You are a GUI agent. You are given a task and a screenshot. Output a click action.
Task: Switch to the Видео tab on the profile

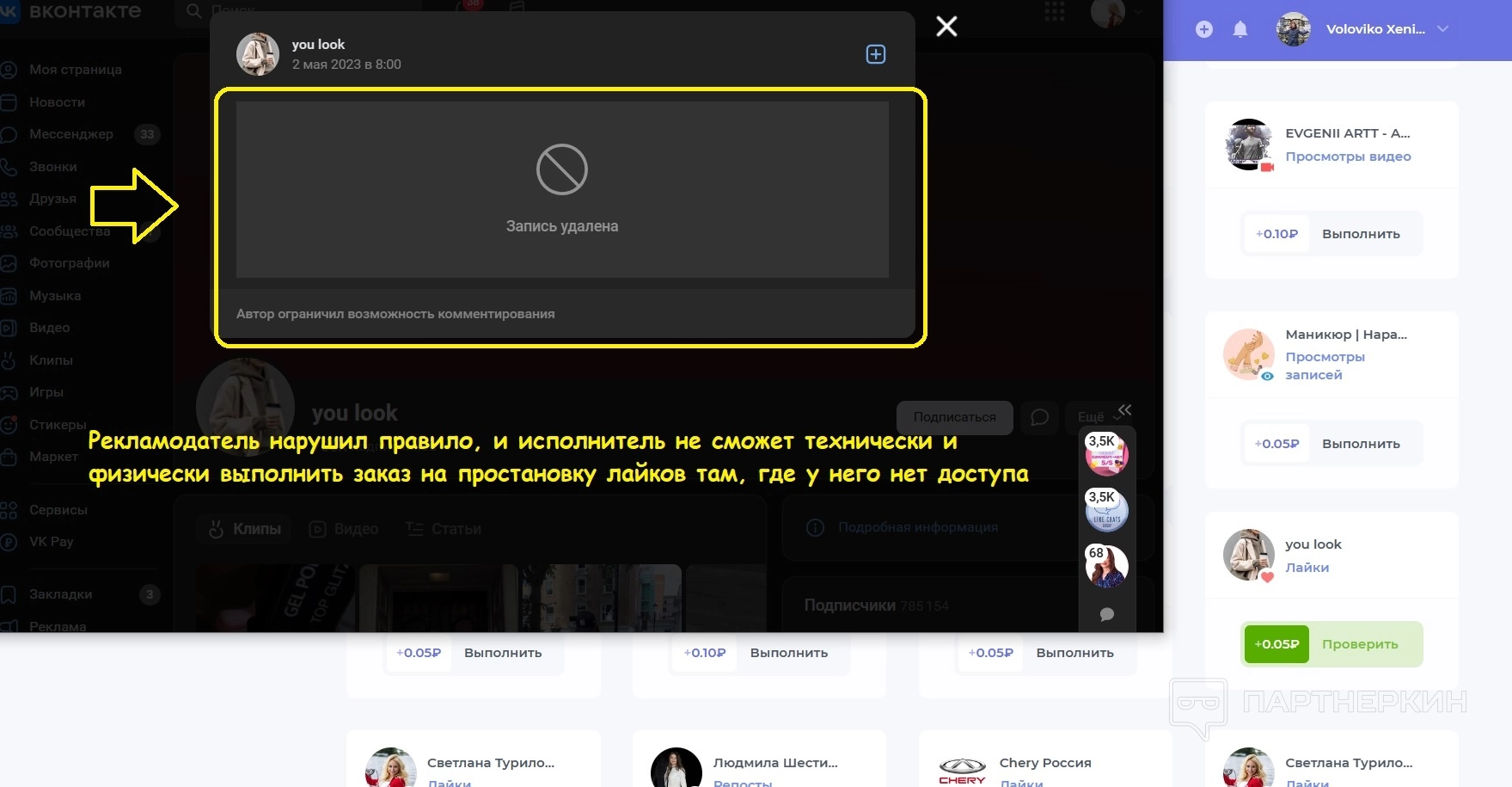coord(344,529)
